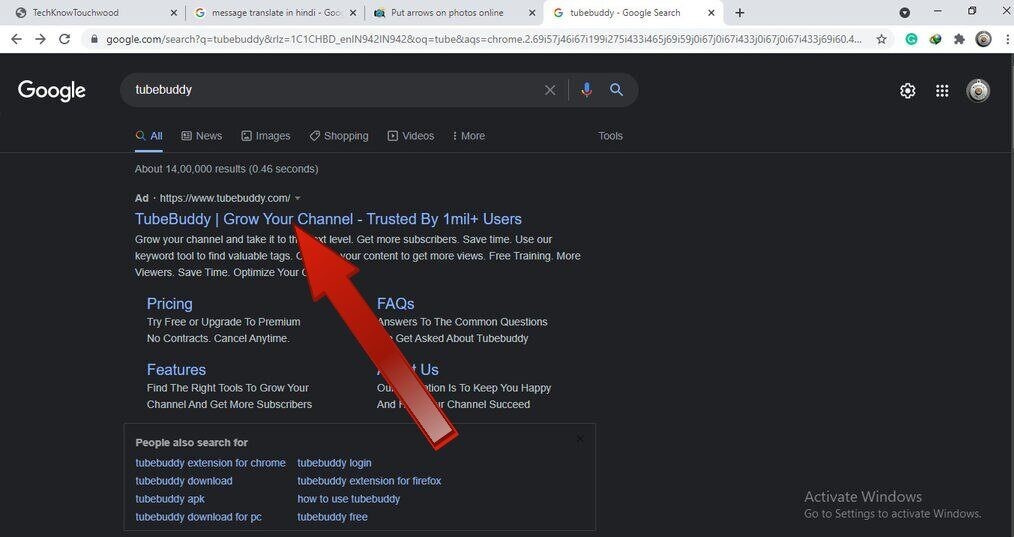Click tubebuddy download suggestion

click(184, 481)
